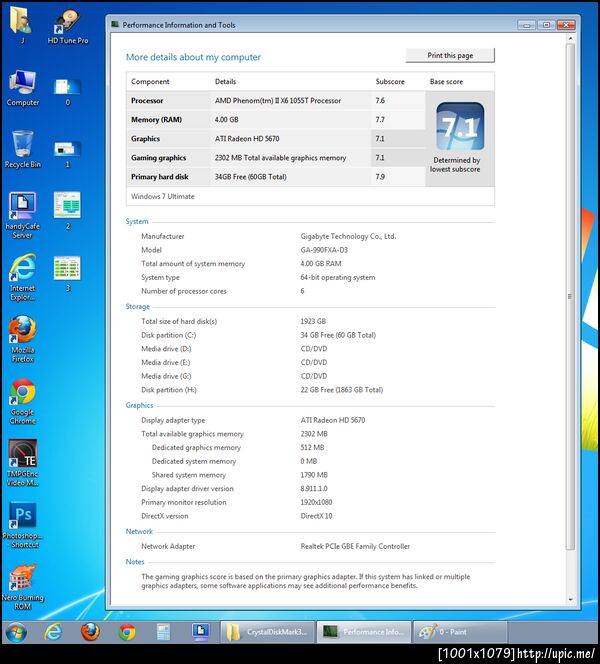Click scrollbar up arrow in Performance window
600x664 pixels.
570,39
